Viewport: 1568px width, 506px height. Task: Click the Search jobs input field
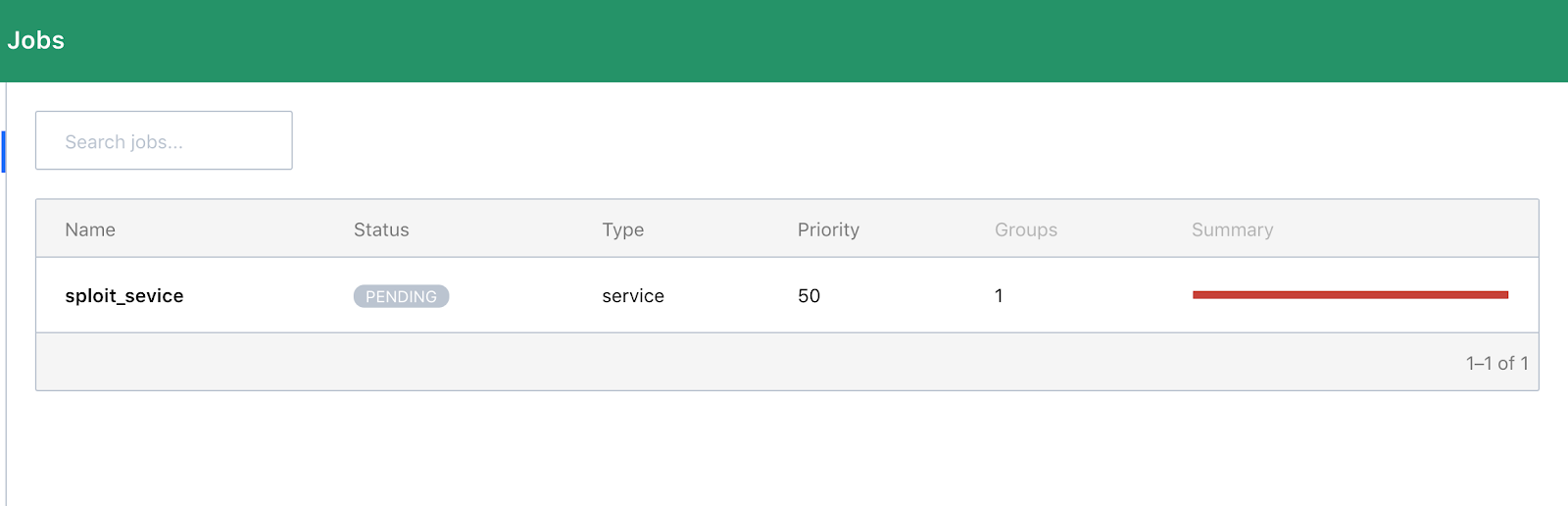coord(164,140)
